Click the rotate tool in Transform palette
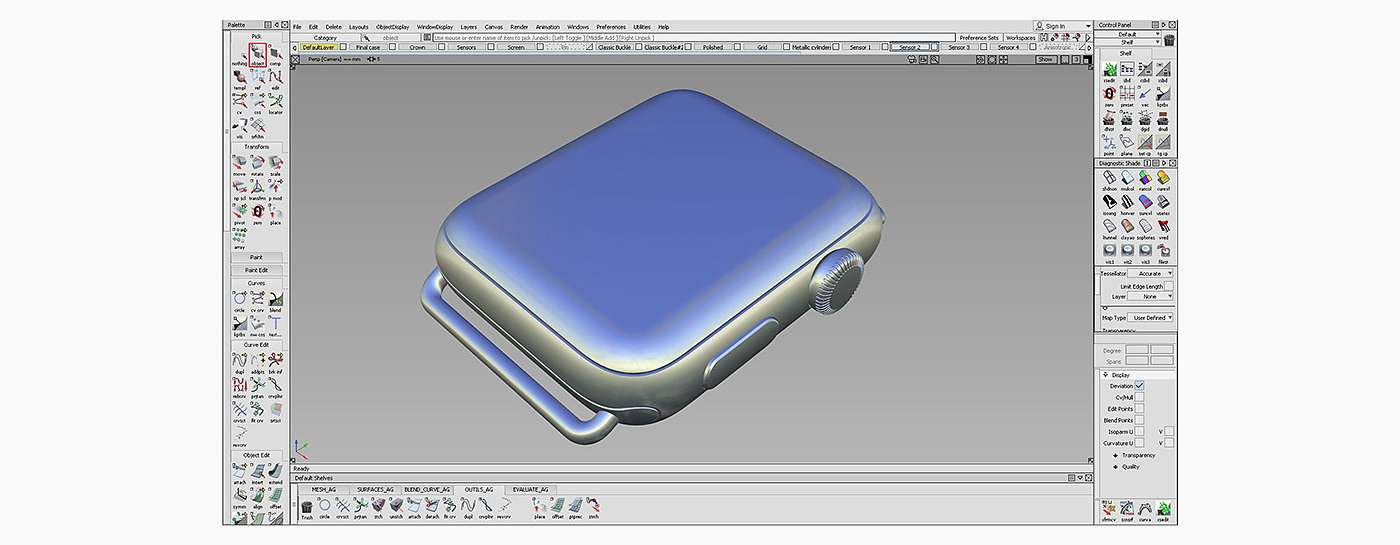The width and height of the screenshot is (1400, 545). coord(257,162)
